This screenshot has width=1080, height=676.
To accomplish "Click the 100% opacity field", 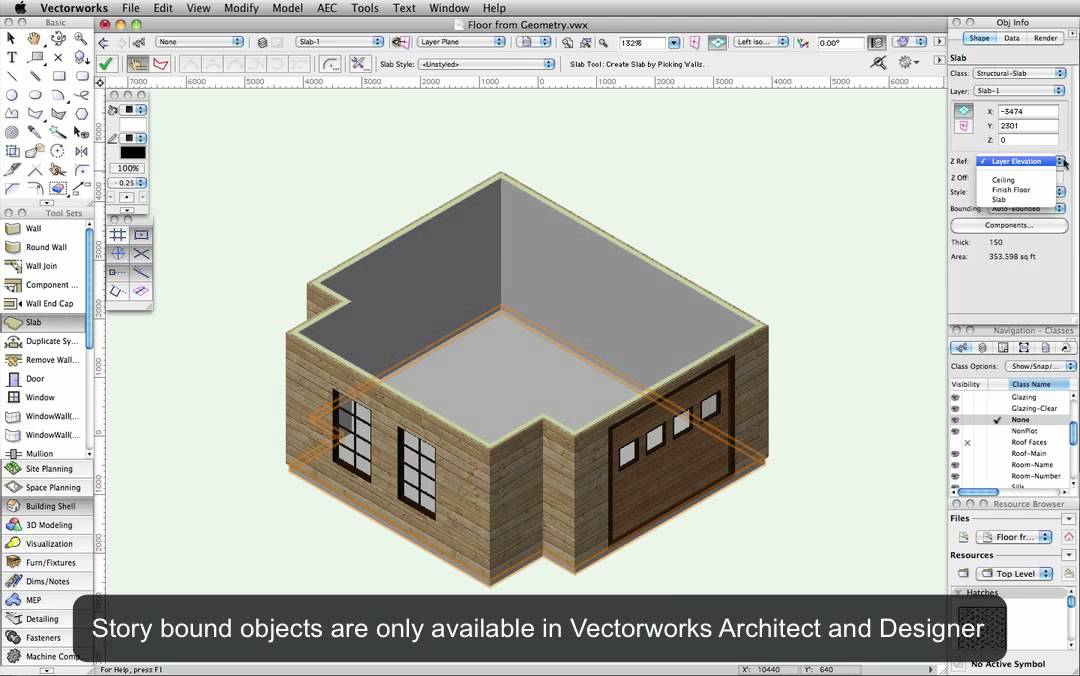I will point(127,168).
